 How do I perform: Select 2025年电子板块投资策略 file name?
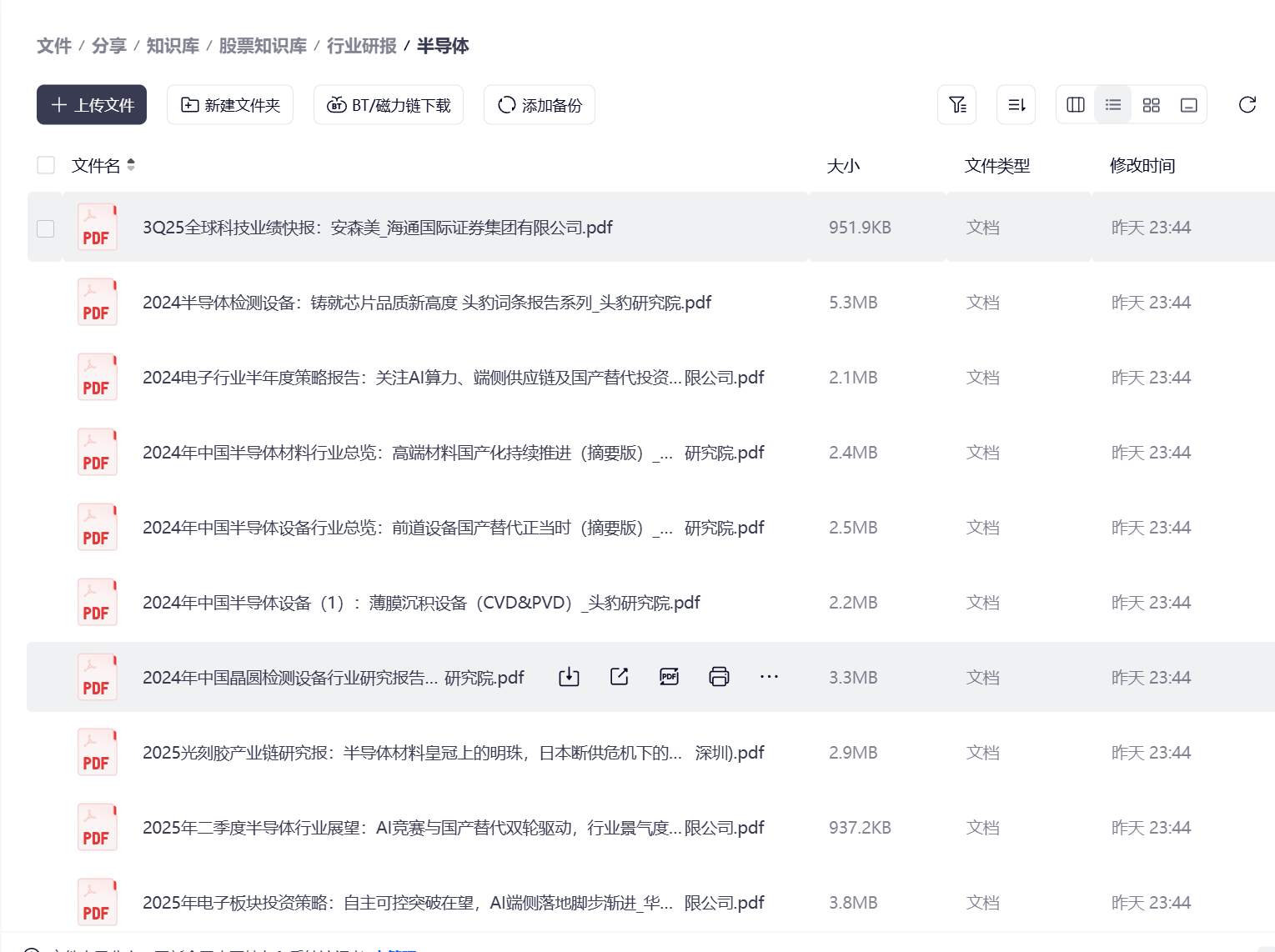click(454, 903)
